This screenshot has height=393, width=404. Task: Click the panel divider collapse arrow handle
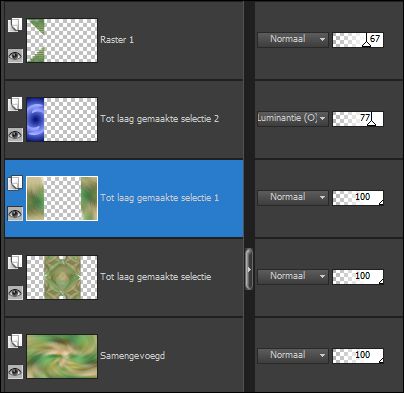click(x=249, y=269)
